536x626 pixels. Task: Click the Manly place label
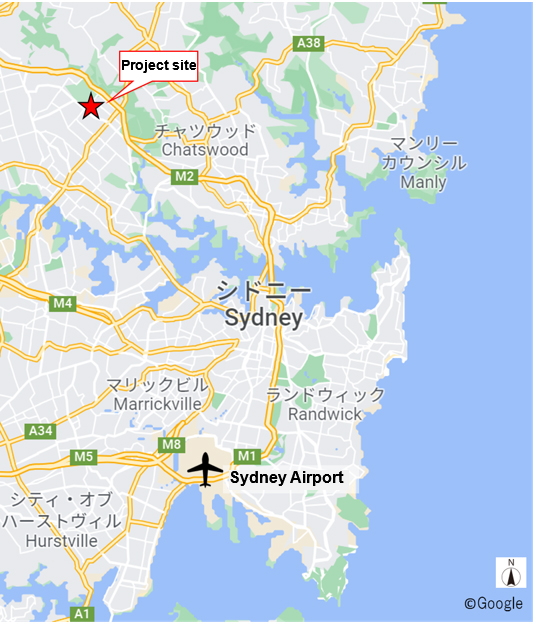pyautogui.click(x=423, y=182)
